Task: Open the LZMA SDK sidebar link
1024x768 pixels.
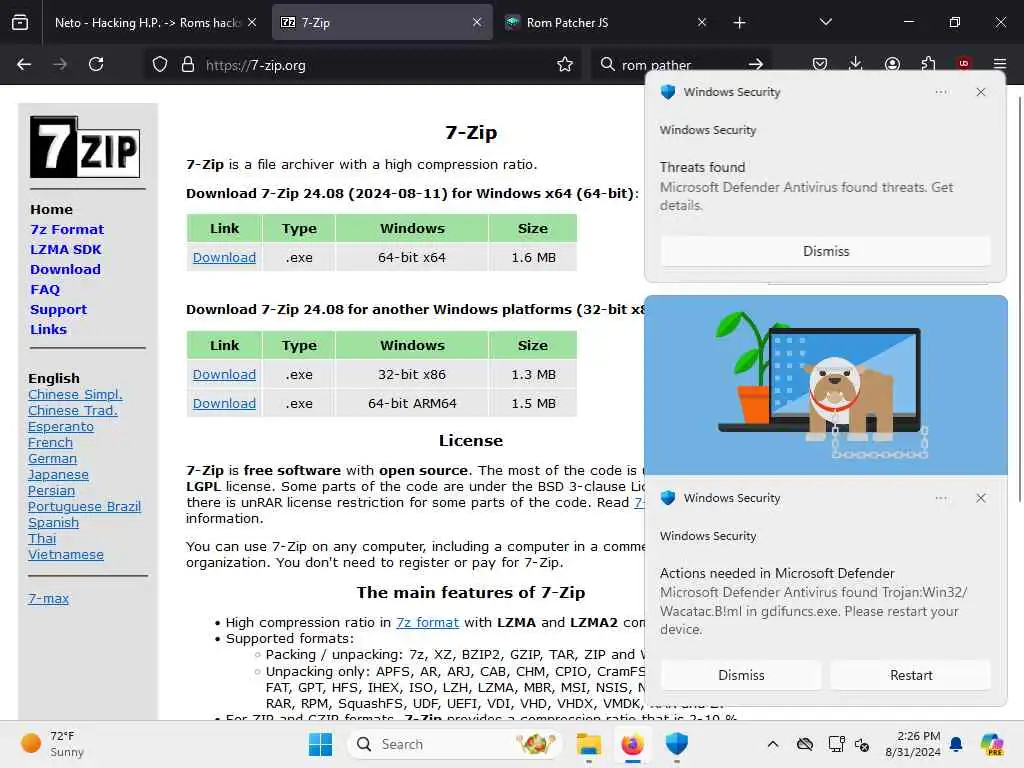Action: pos(66,249)
